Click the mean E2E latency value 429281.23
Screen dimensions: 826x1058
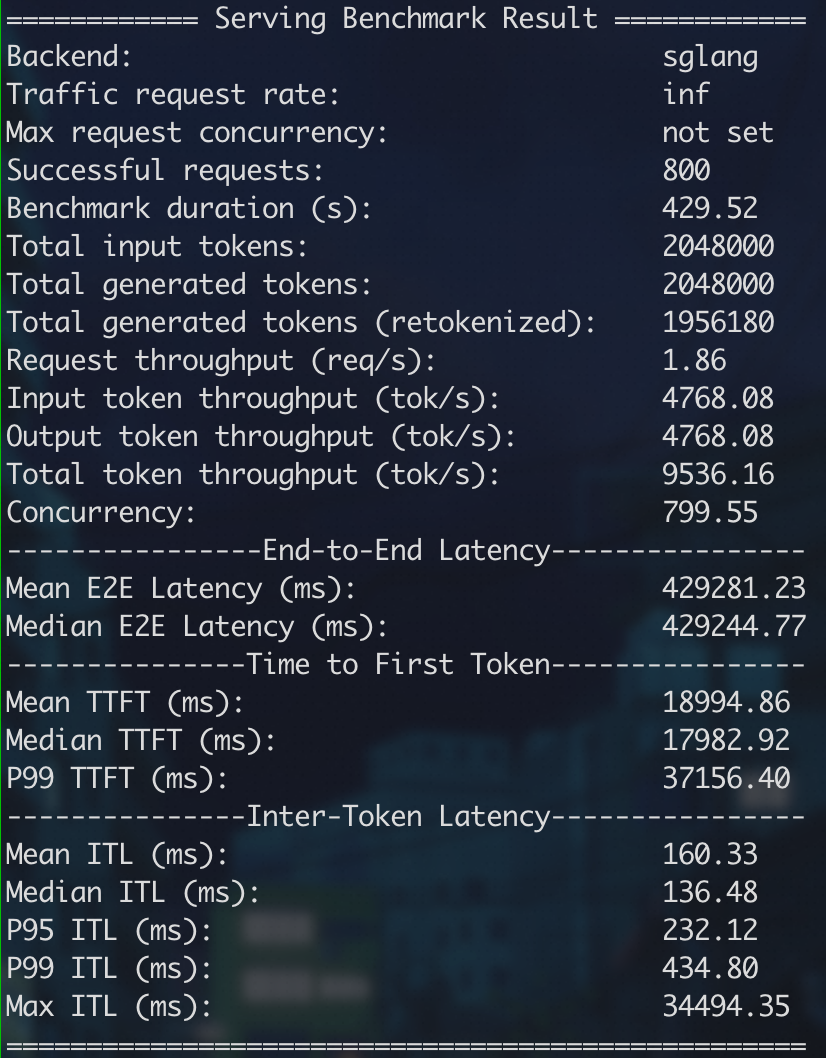pyautogui.click(x=734, y=589)
